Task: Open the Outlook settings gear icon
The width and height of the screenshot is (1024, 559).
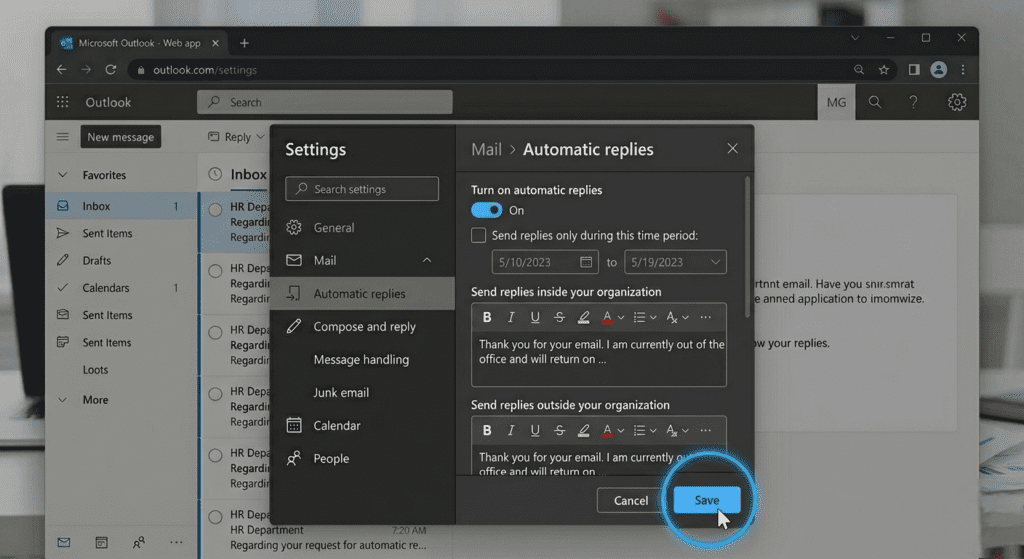Action: [x=957, y=102]
